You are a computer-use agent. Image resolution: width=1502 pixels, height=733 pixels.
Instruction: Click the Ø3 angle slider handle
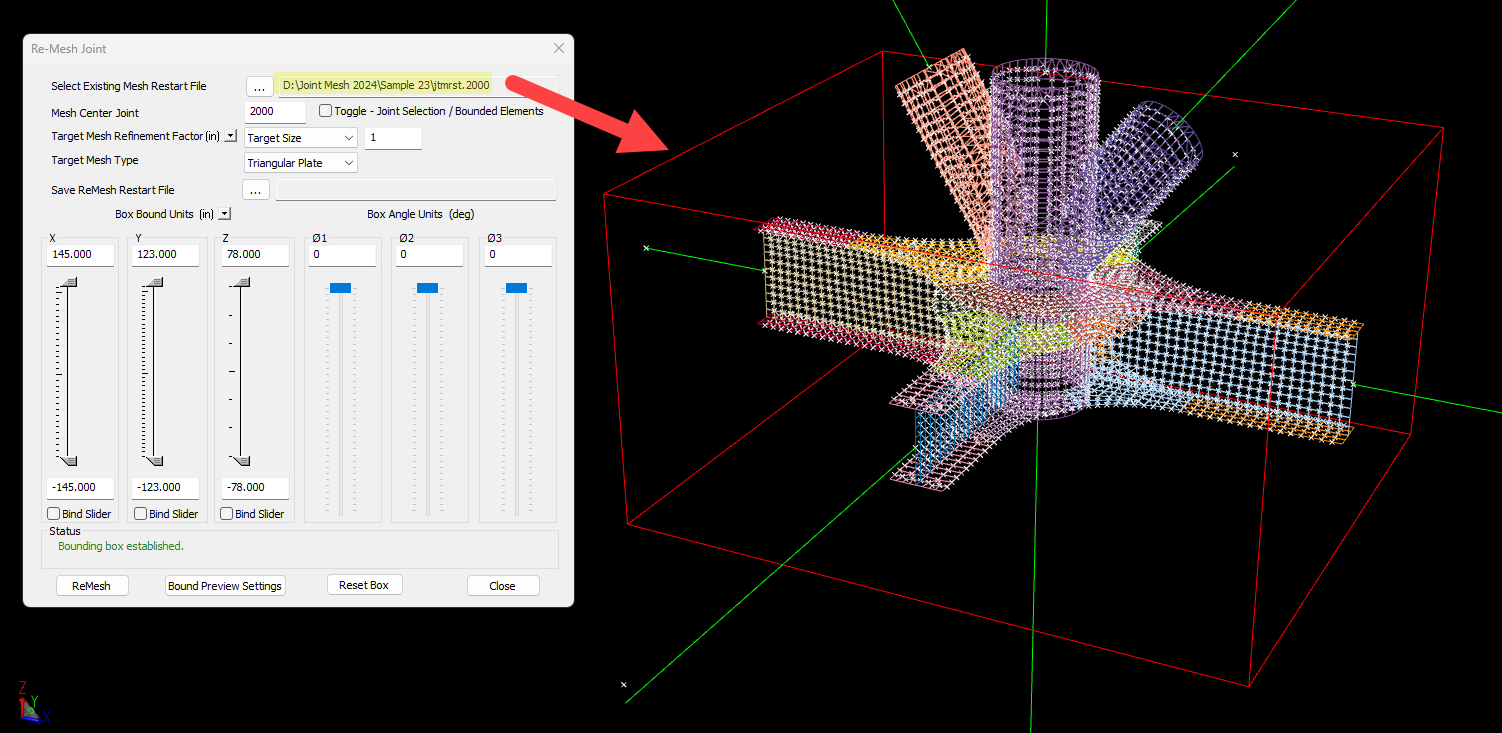[516, 288]
